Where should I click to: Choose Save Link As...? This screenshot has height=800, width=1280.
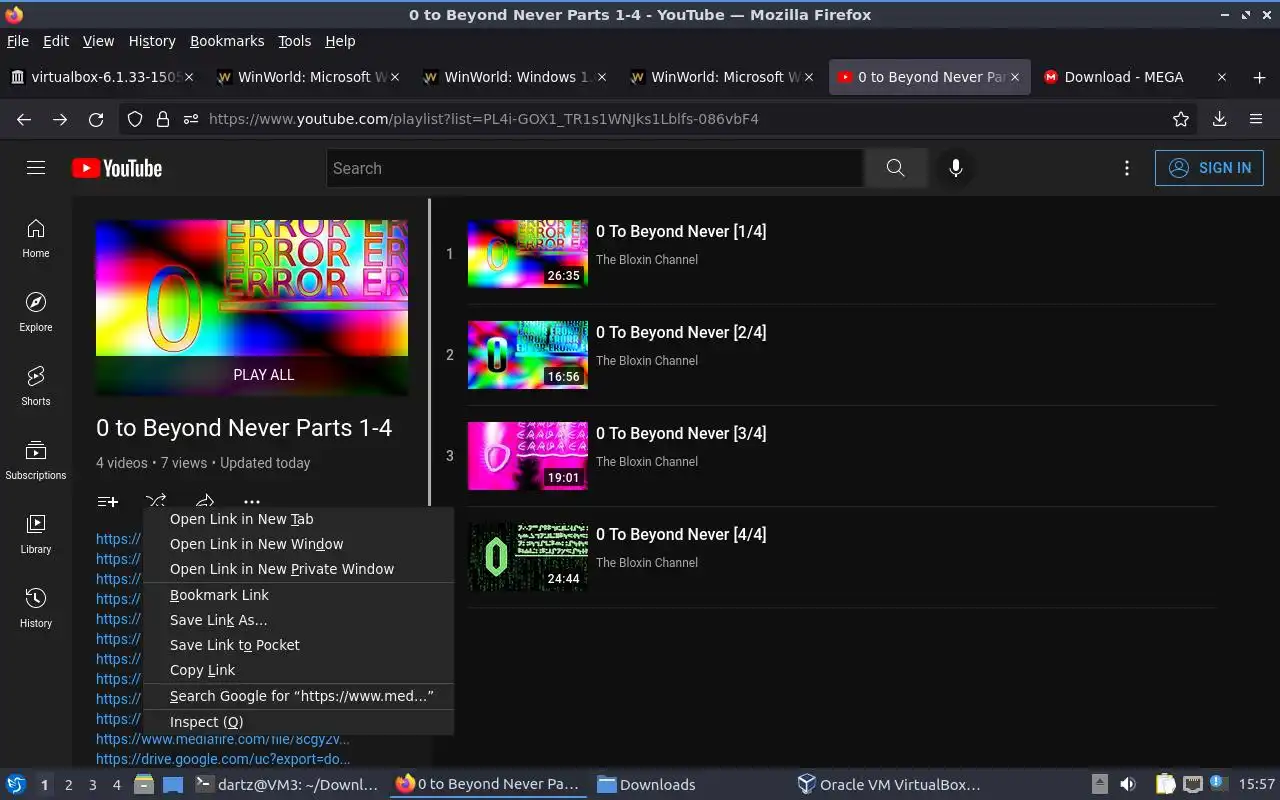click(x=298, y=620)
